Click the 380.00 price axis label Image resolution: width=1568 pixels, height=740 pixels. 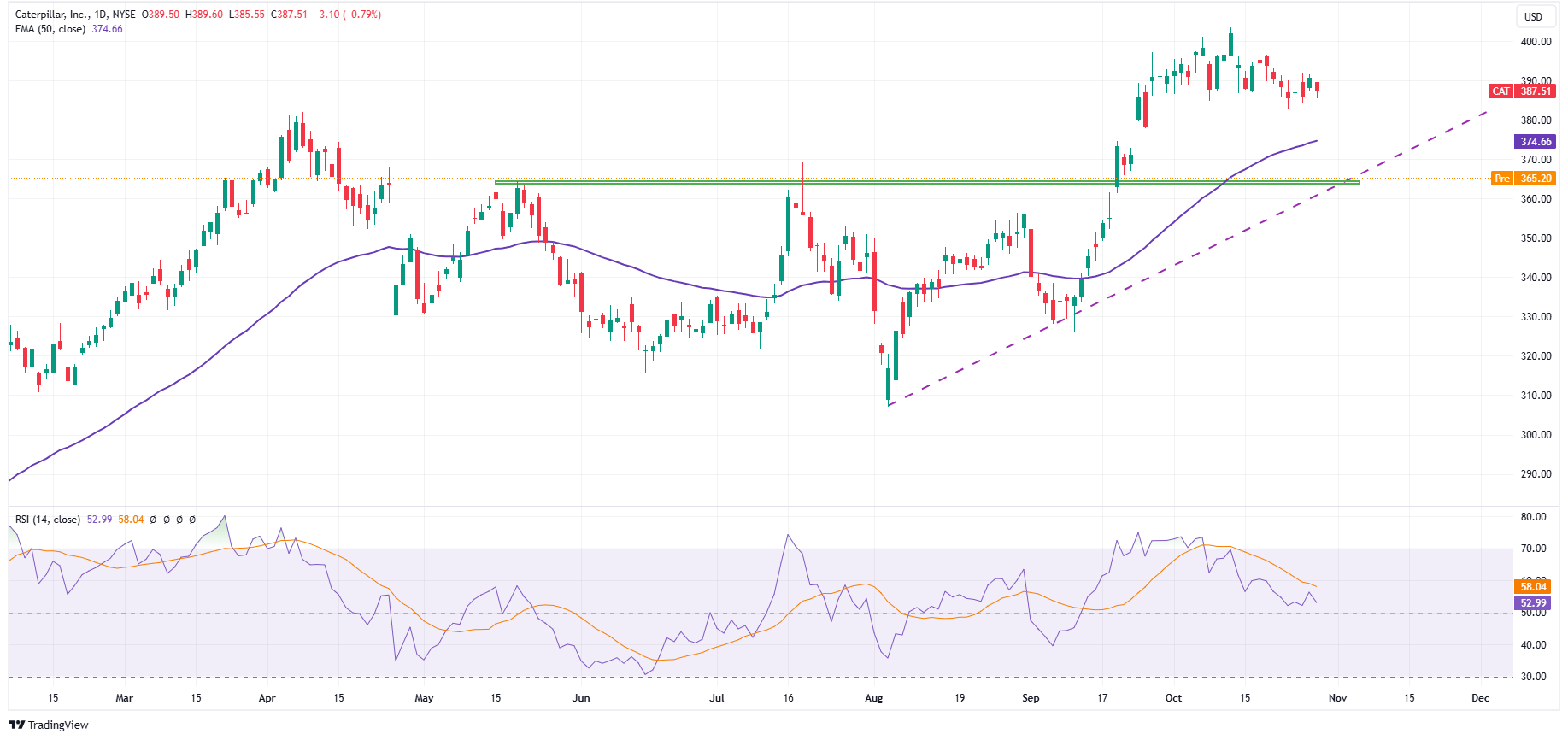click(1536, 120)
